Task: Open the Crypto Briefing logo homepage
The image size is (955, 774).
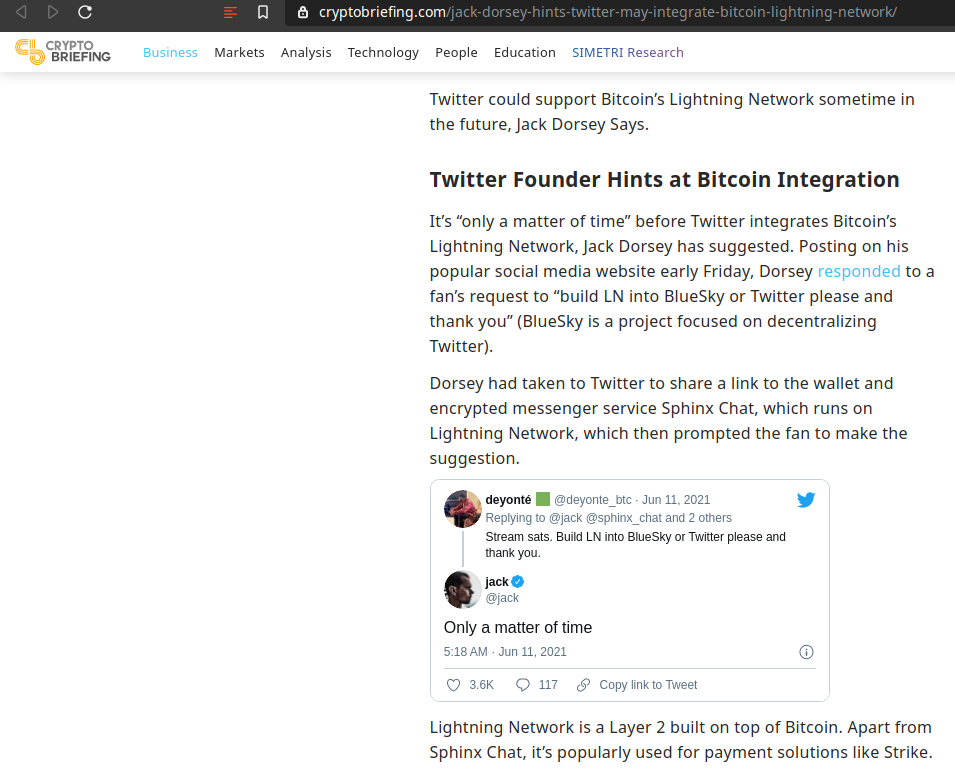Action: [x=63, y=52]
